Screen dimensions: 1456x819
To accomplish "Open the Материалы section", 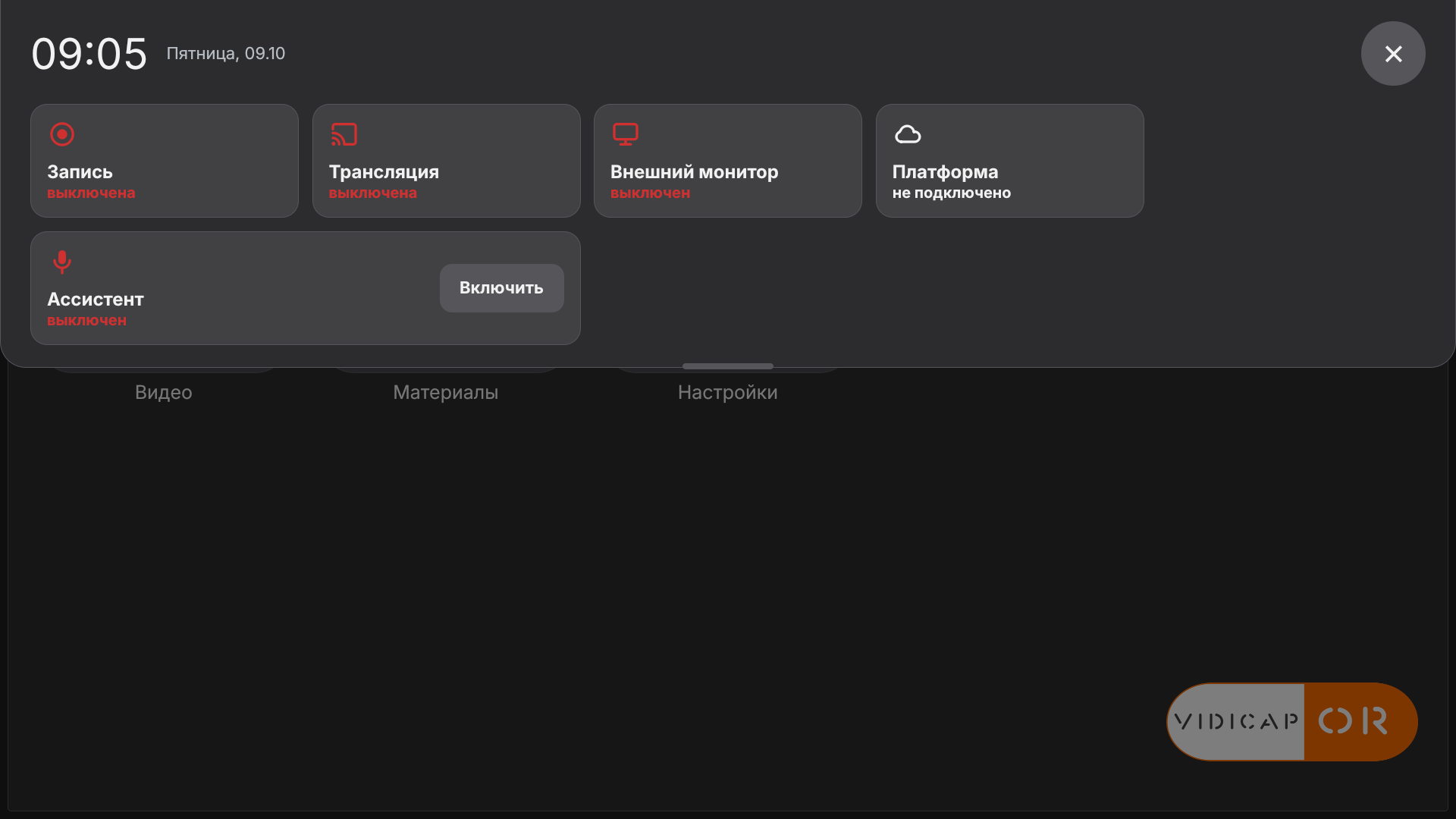I will [446, 392].
